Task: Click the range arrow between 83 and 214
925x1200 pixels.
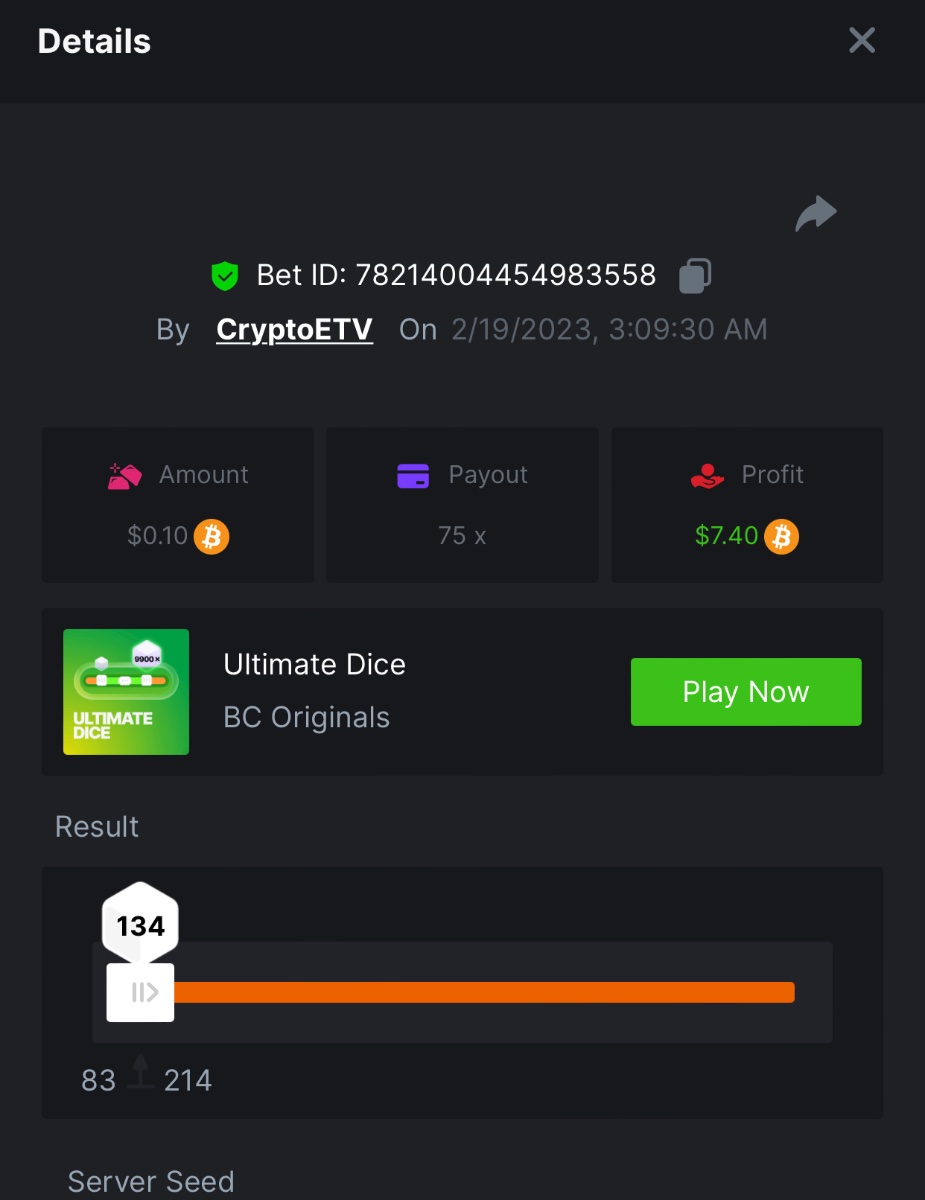Action: (x=140, y=1073)
